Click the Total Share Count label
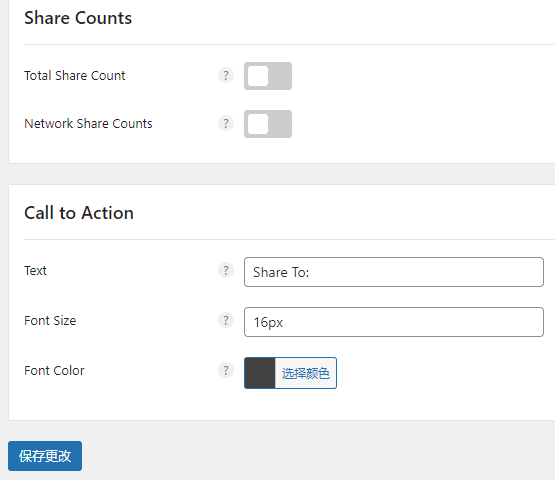The image size is (555, 480). coord(75,75)
